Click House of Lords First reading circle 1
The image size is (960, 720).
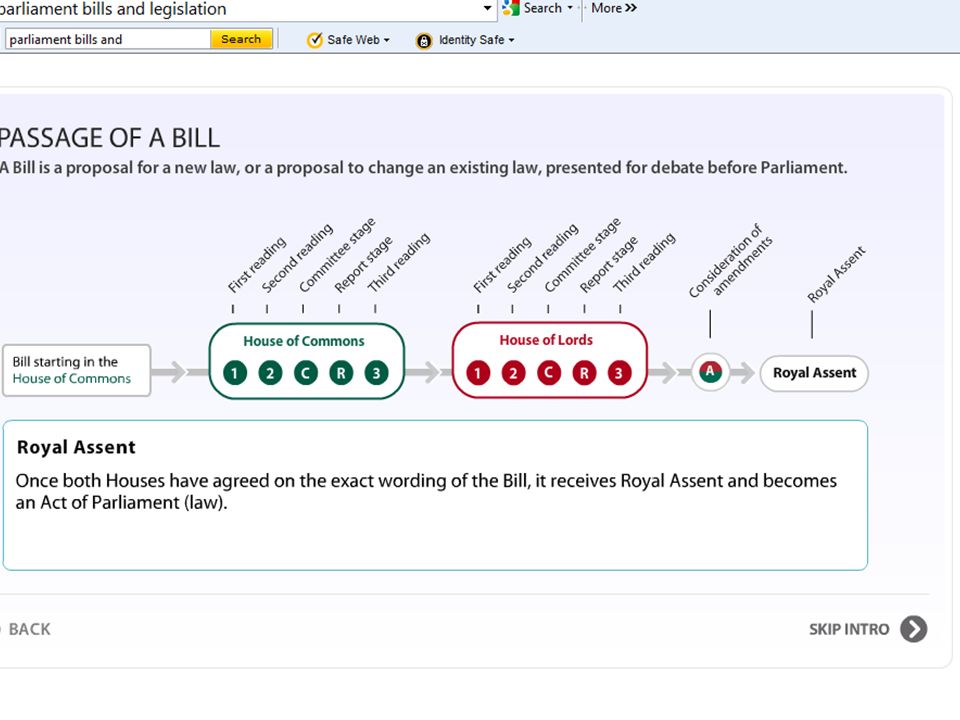[478, 373]
